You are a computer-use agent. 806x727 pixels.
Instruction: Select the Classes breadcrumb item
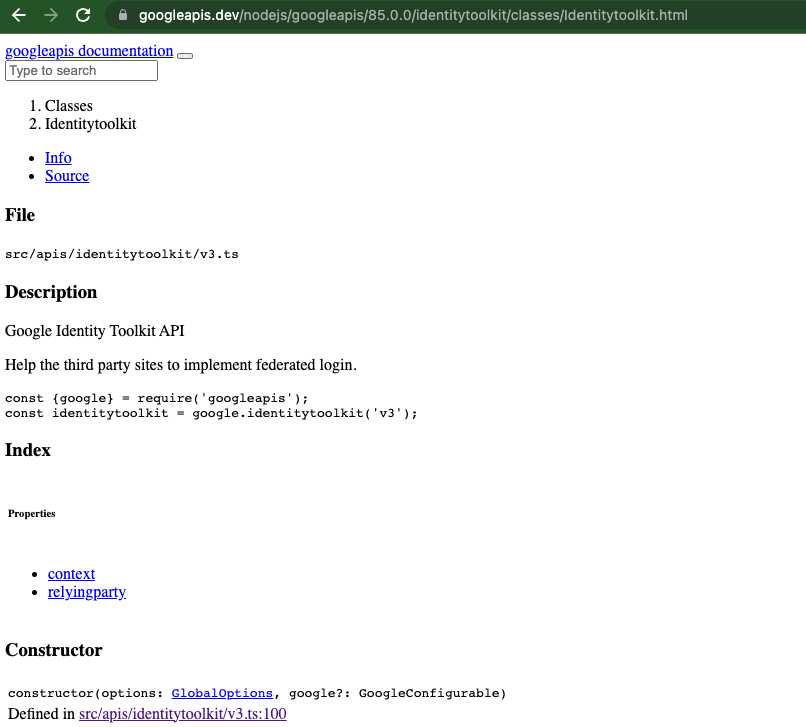68,106
